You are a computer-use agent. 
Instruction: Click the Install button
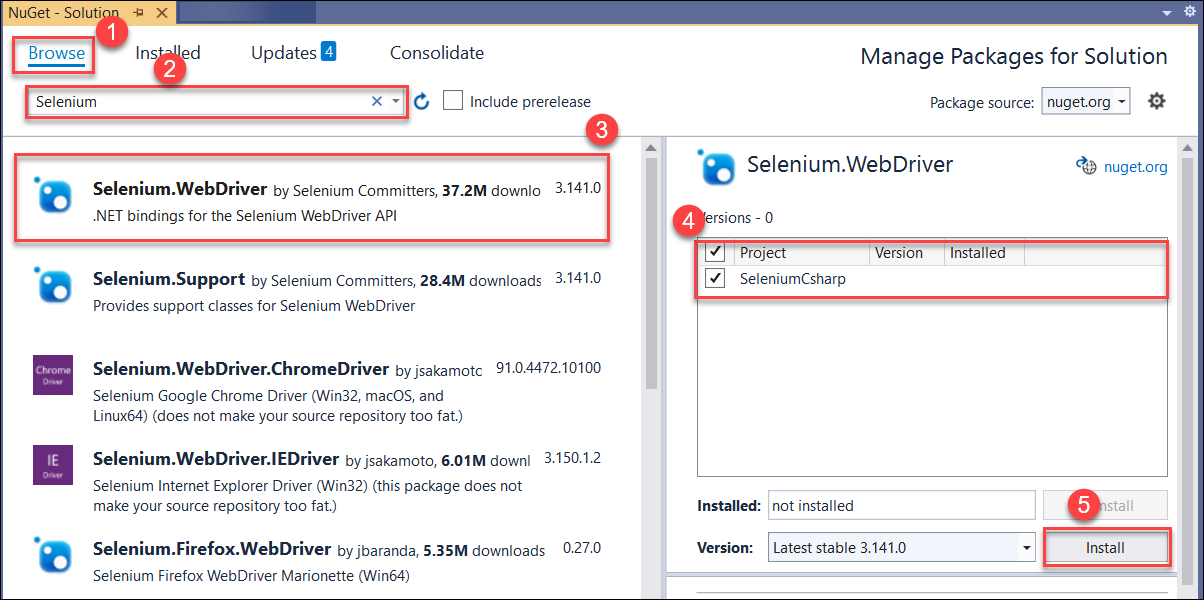click(x=1105, y=548)
